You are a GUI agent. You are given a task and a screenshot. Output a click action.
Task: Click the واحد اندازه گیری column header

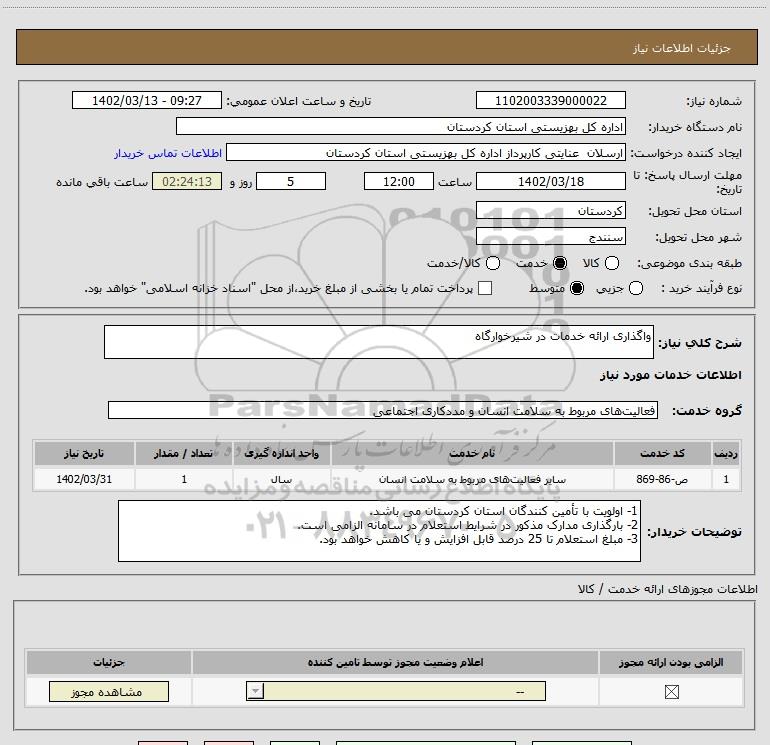[x=281, y=453]
